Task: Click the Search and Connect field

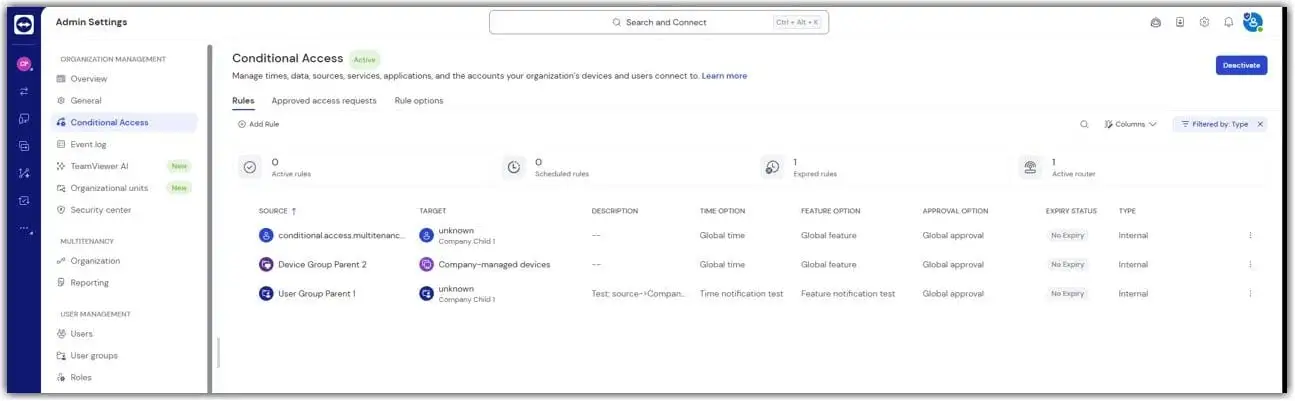Action: tap(658, 22)
